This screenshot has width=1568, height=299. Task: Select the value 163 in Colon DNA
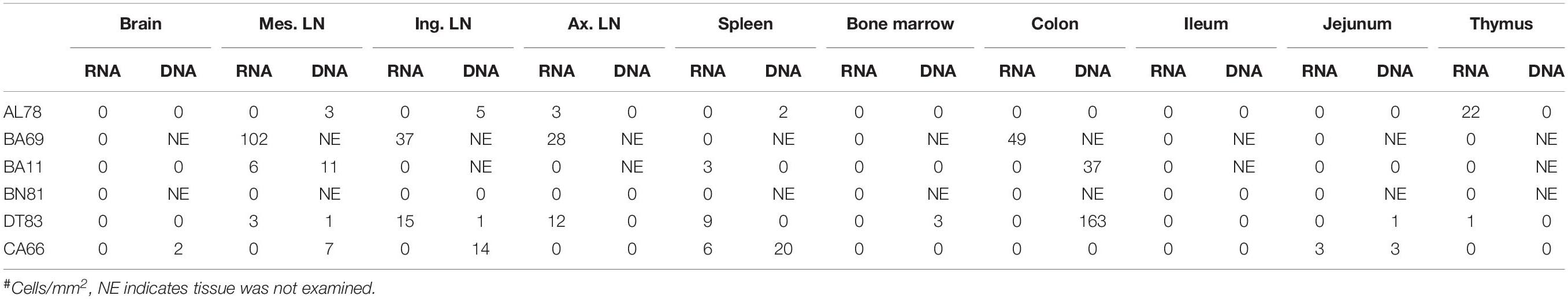tap(1093, 221)
